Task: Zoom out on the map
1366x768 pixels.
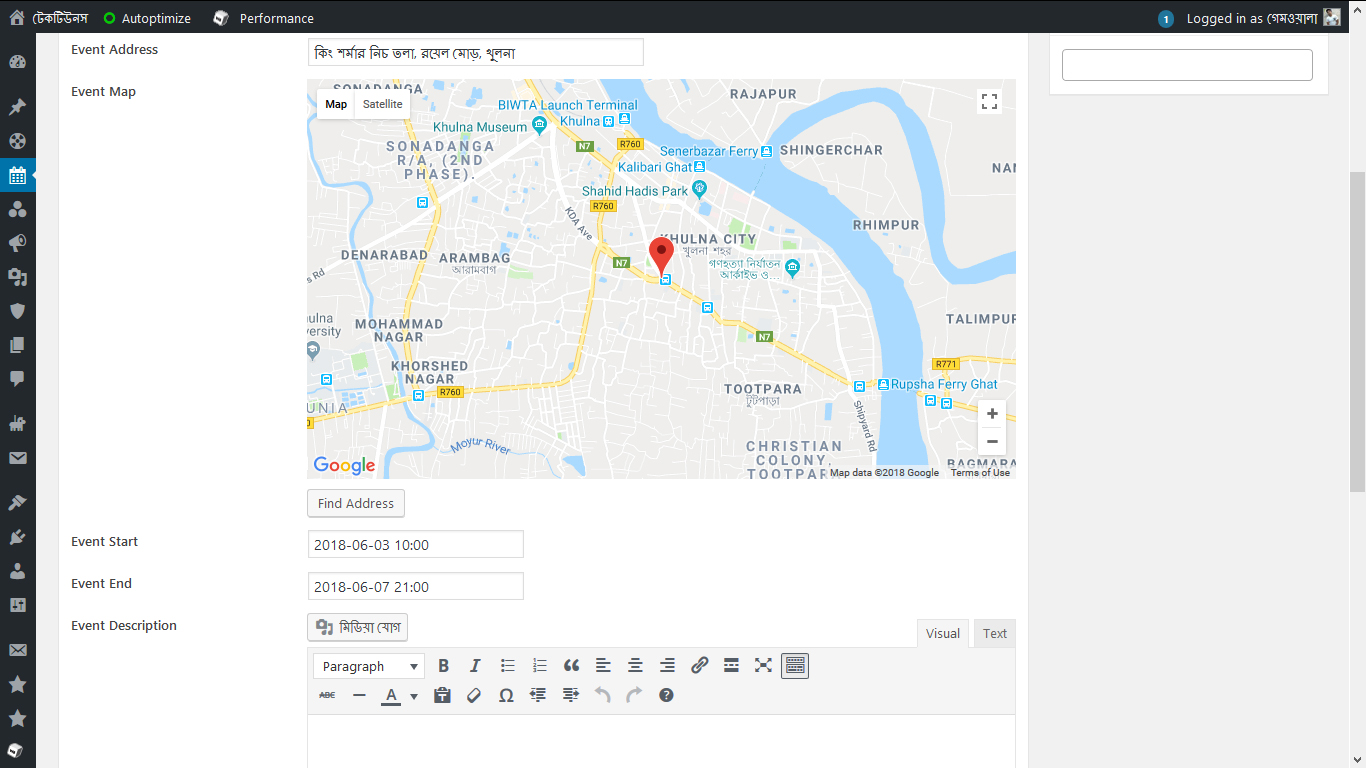Action: [x=992, y=442]
